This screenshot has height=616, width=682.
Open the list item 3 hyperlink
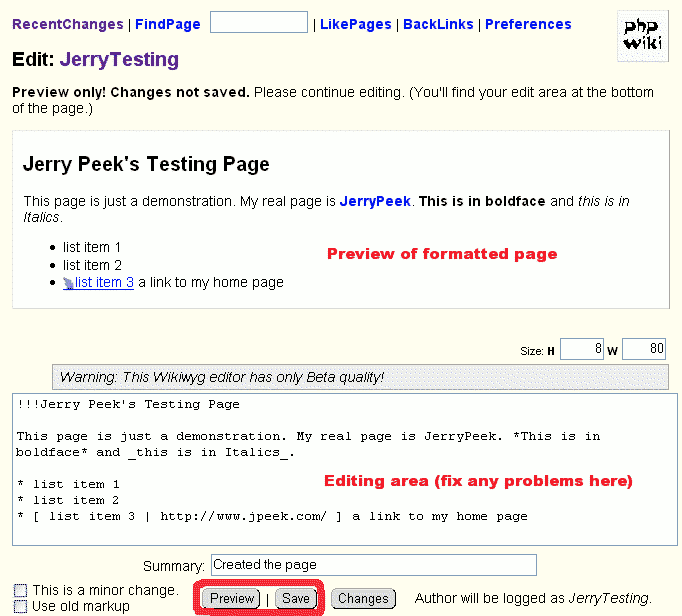pyautogui.click(x=104, y=283)
